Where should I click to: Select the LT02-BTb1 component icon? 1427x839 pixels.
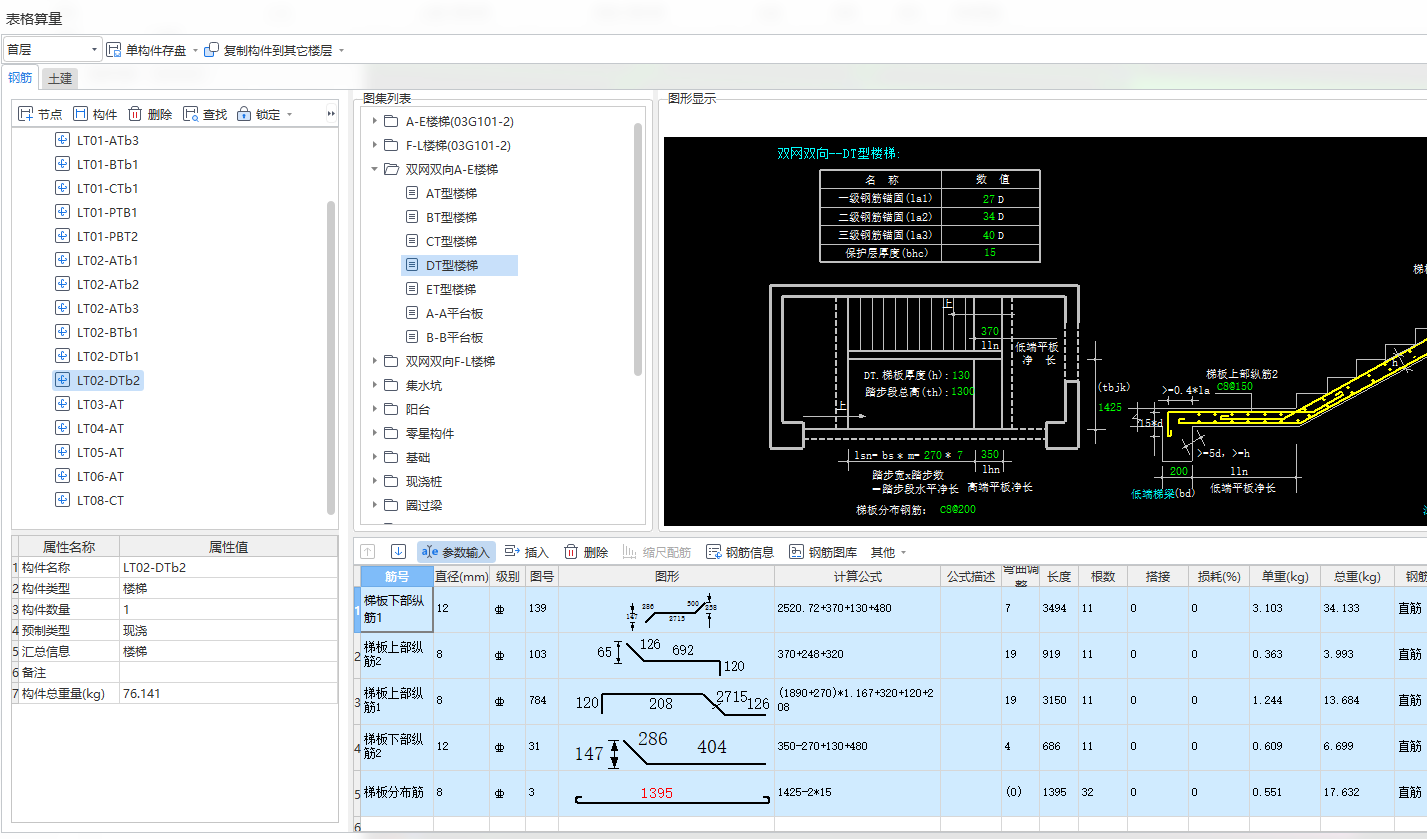[x=63, y=332]
